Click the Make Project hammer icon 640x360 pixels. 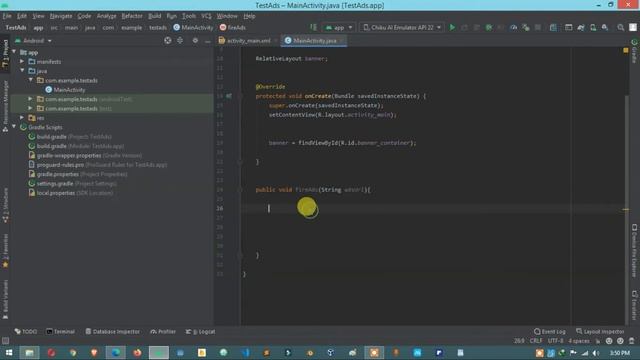point(313,27)
